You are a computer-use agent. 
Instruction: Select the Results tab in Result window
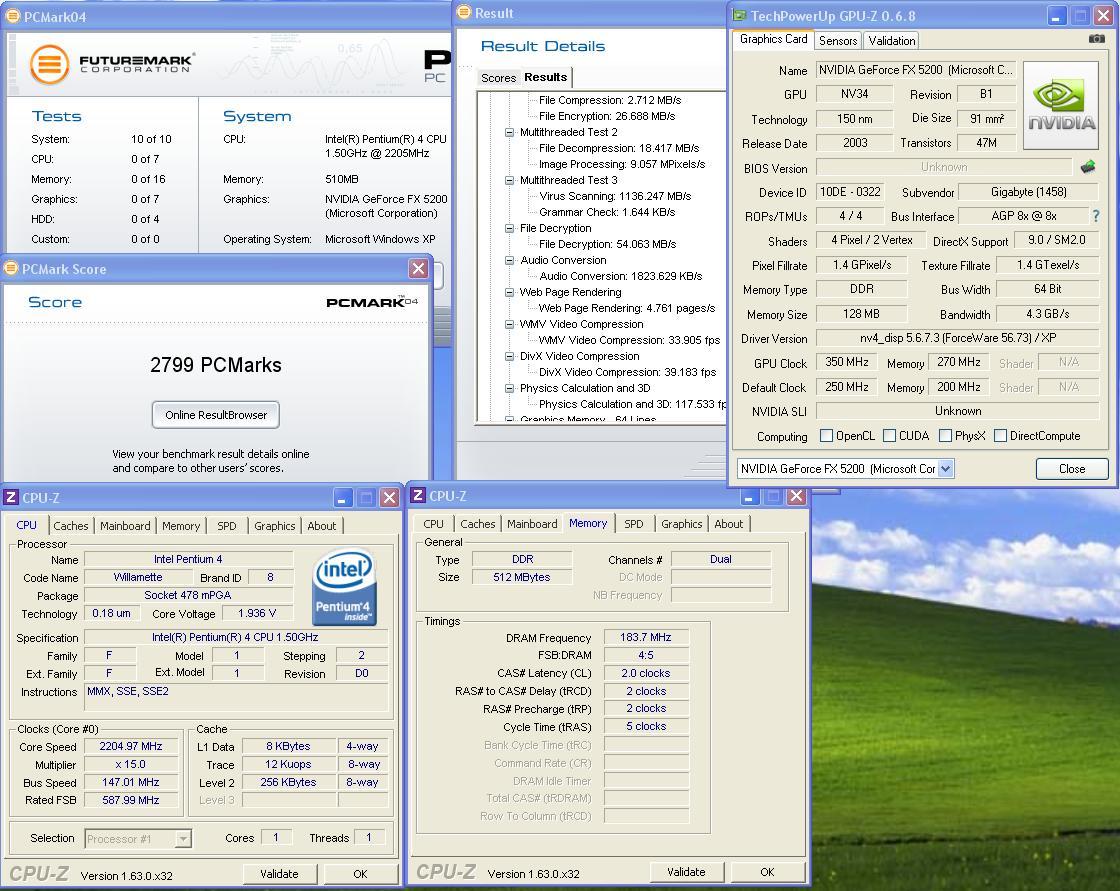546,76
